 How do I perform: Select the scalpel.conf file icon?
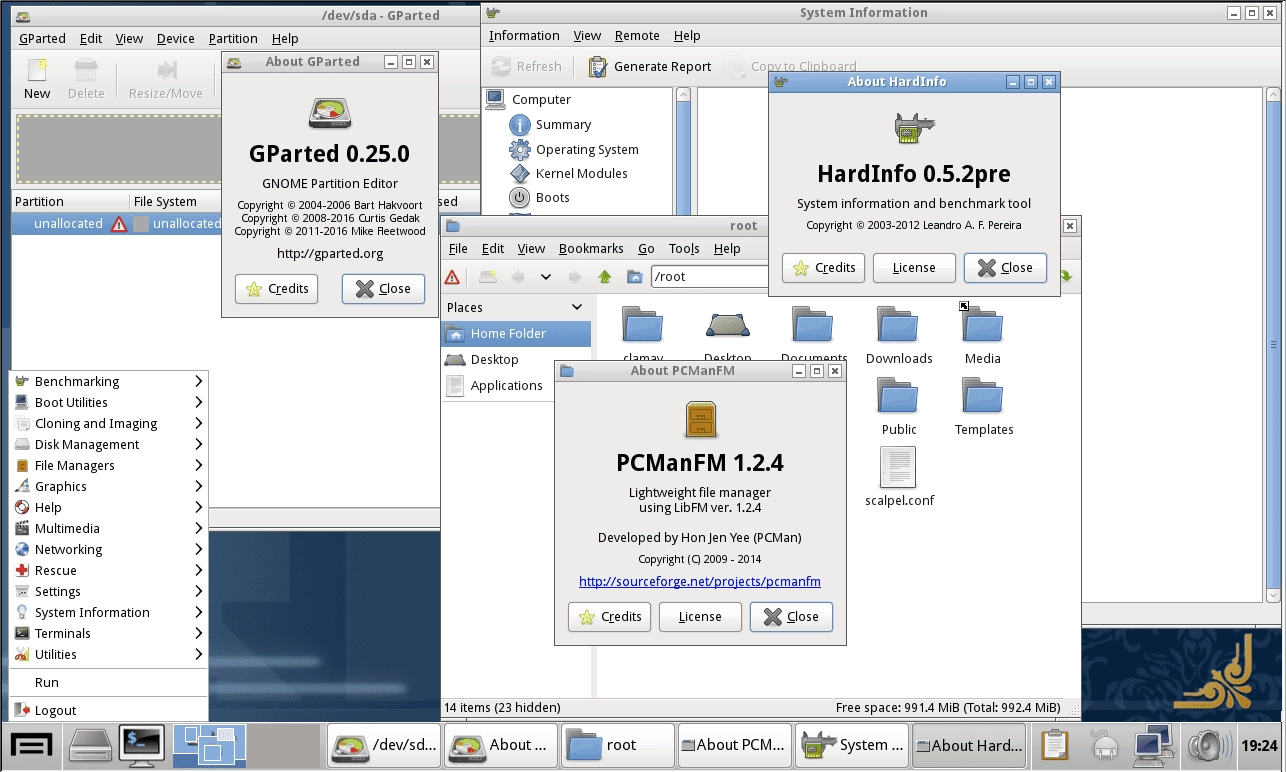pos(898,467)
